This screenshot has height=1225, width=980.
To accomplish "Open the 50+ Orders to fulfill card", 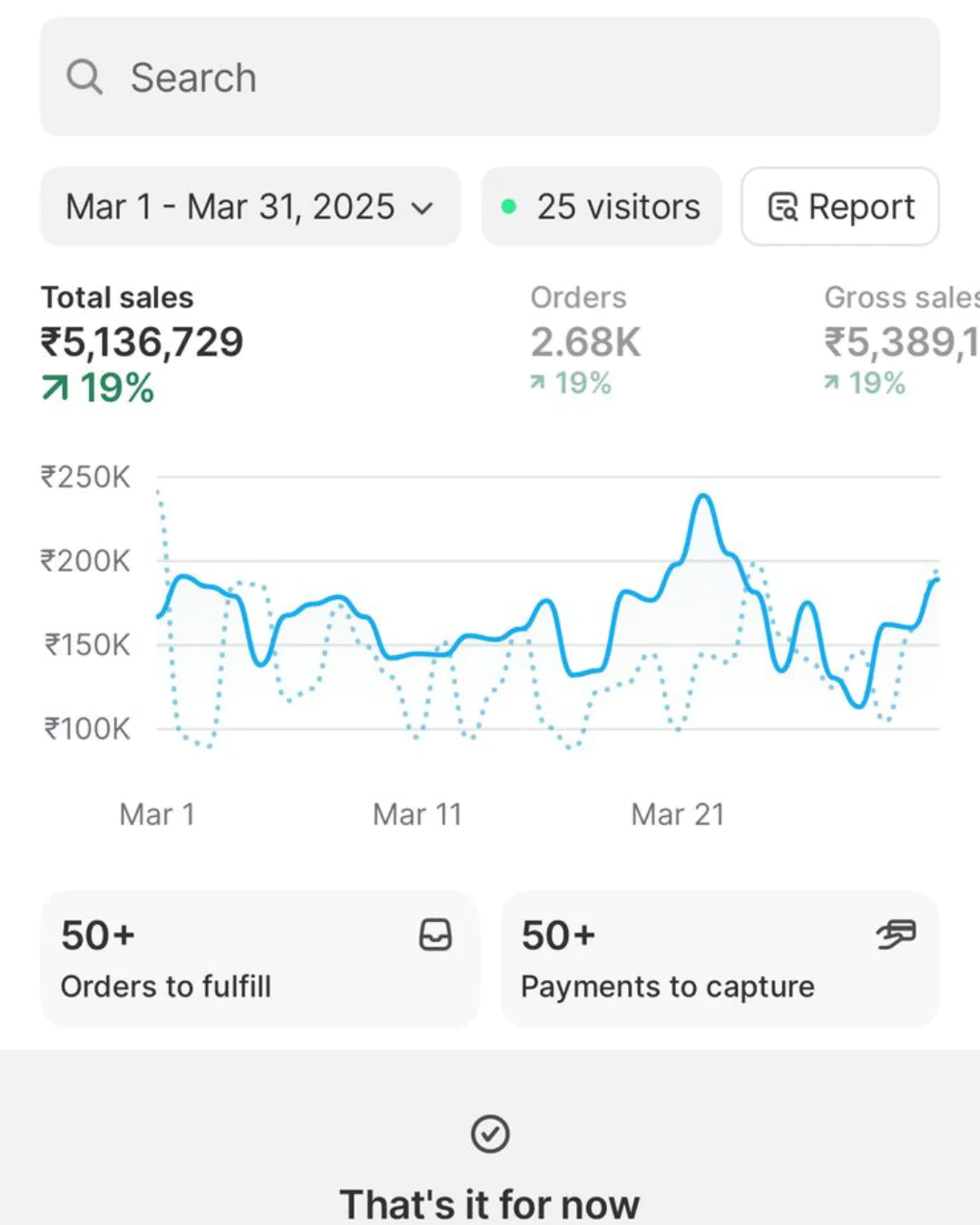I will [x=259, y=959].
